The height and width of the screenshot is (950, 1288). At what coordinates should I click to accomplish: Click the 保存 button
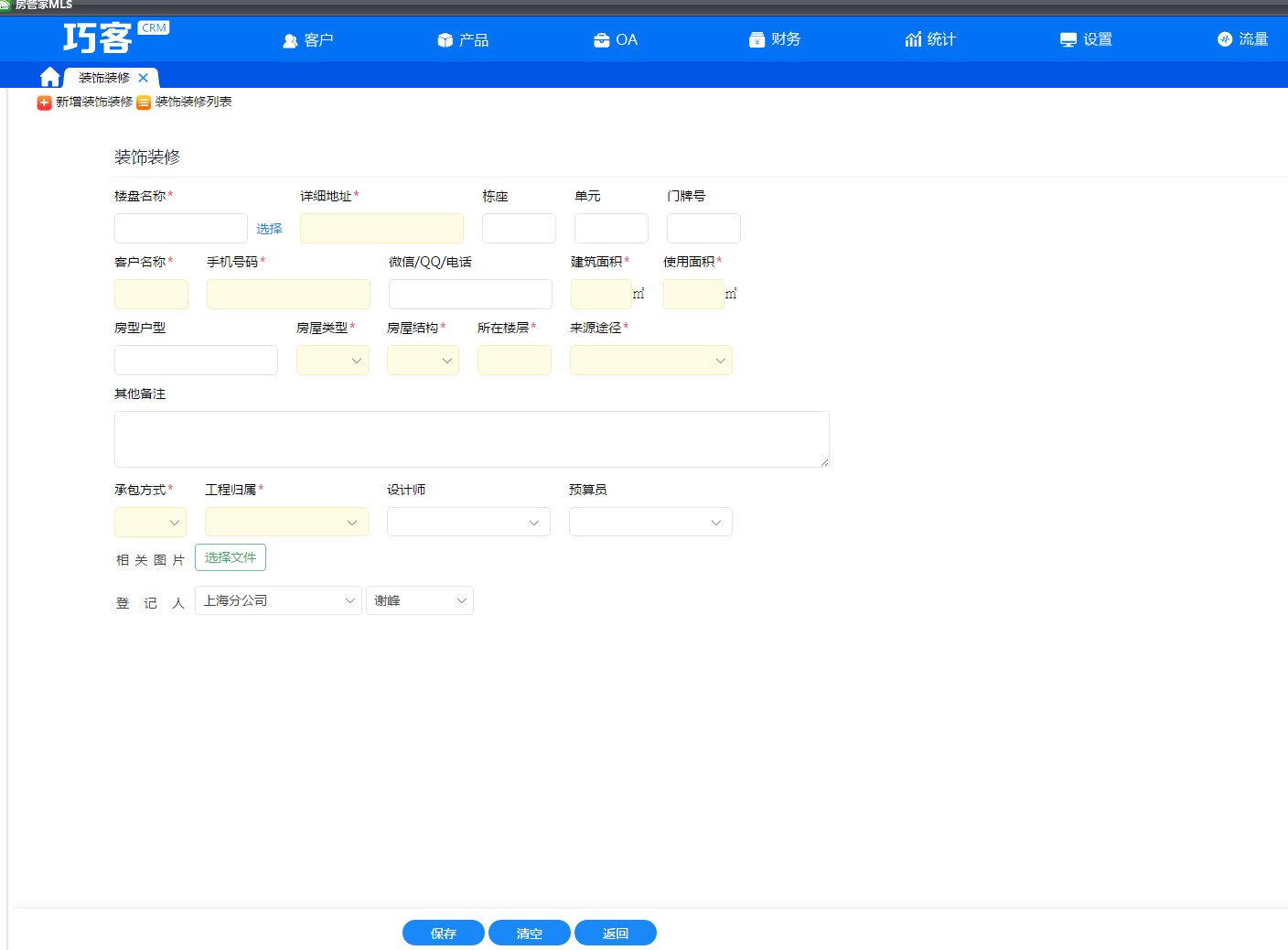point(444,933)
